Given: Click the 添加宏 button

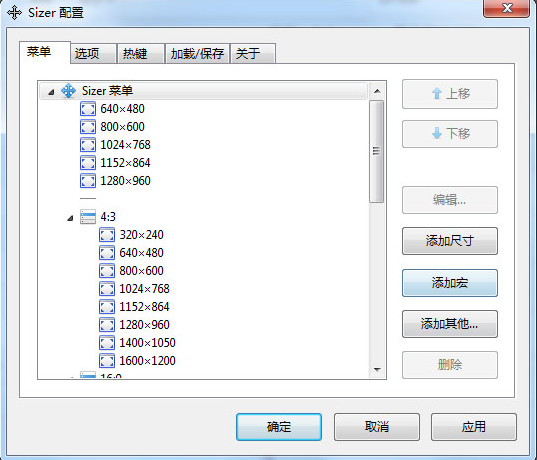Looking at the screenshot, I should (x=450, y=283).
